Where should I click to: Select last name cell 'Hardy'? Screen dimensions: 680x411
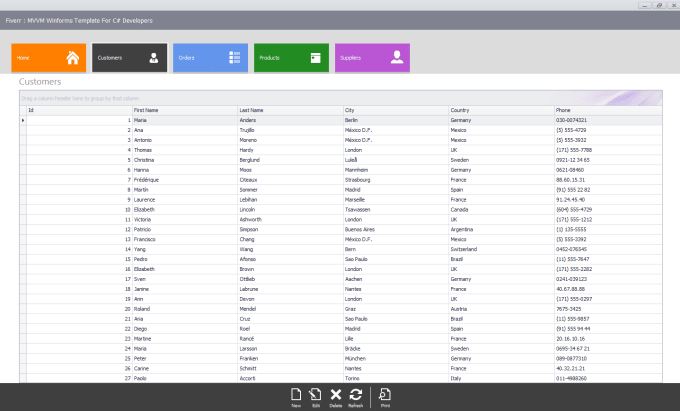pos(291,150)
